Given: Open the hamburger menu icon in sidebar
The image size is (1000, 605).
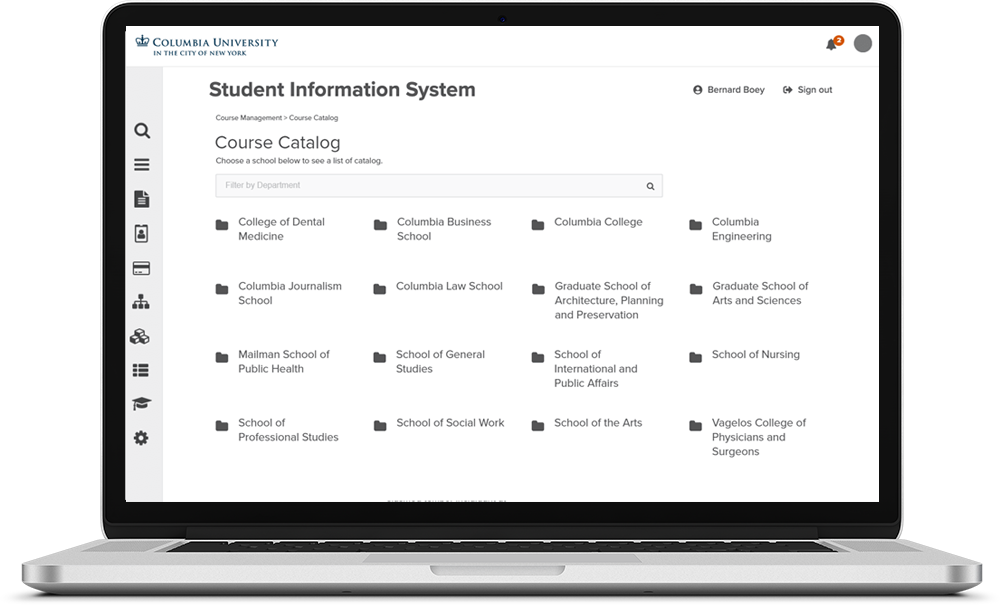Looking at the screenshot, I should tap(142, 165).
